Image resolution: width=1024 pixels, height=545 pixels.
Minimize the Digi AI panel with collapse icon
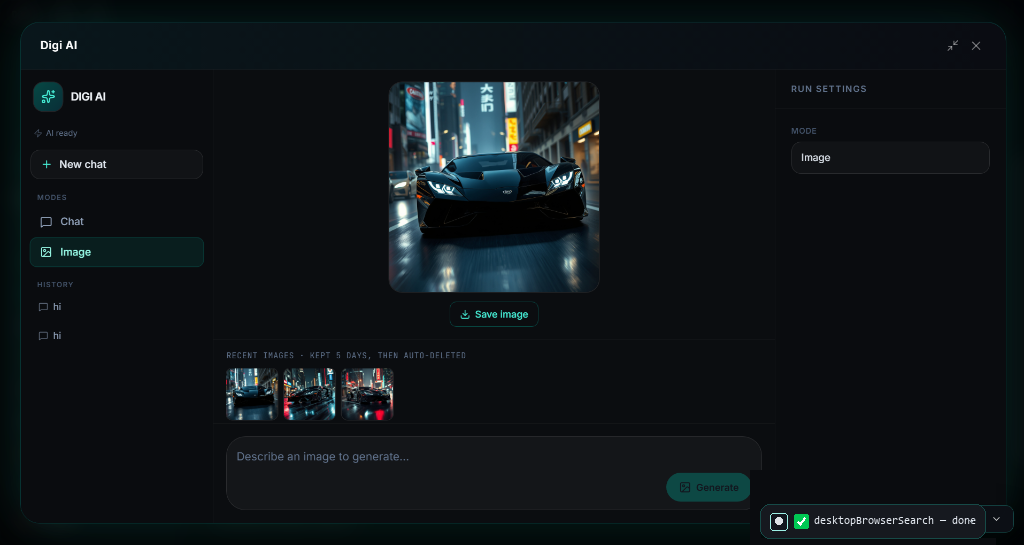[x=953, y=46]
